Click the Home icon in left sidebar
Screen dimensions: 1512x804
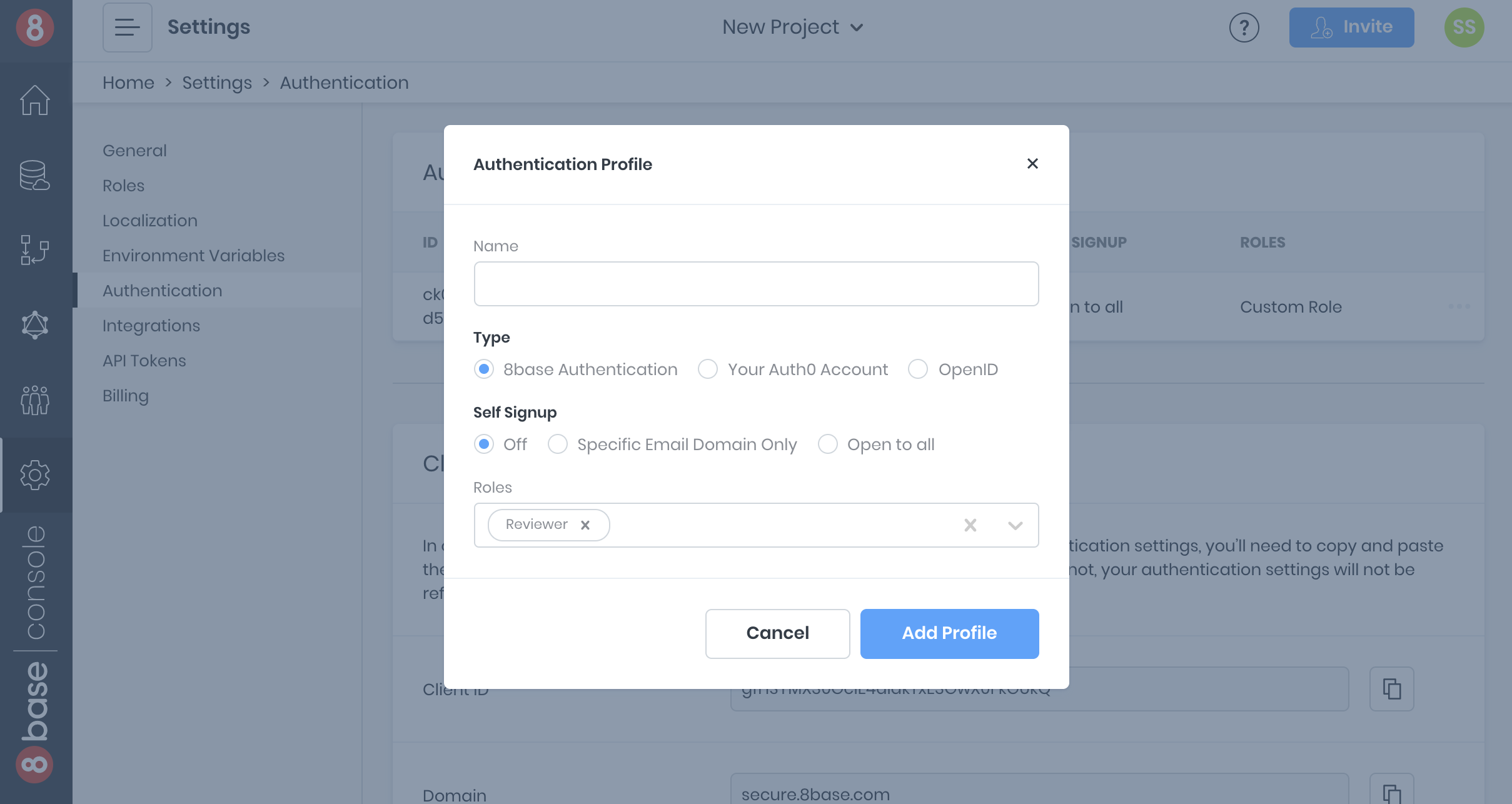(35, 100)
